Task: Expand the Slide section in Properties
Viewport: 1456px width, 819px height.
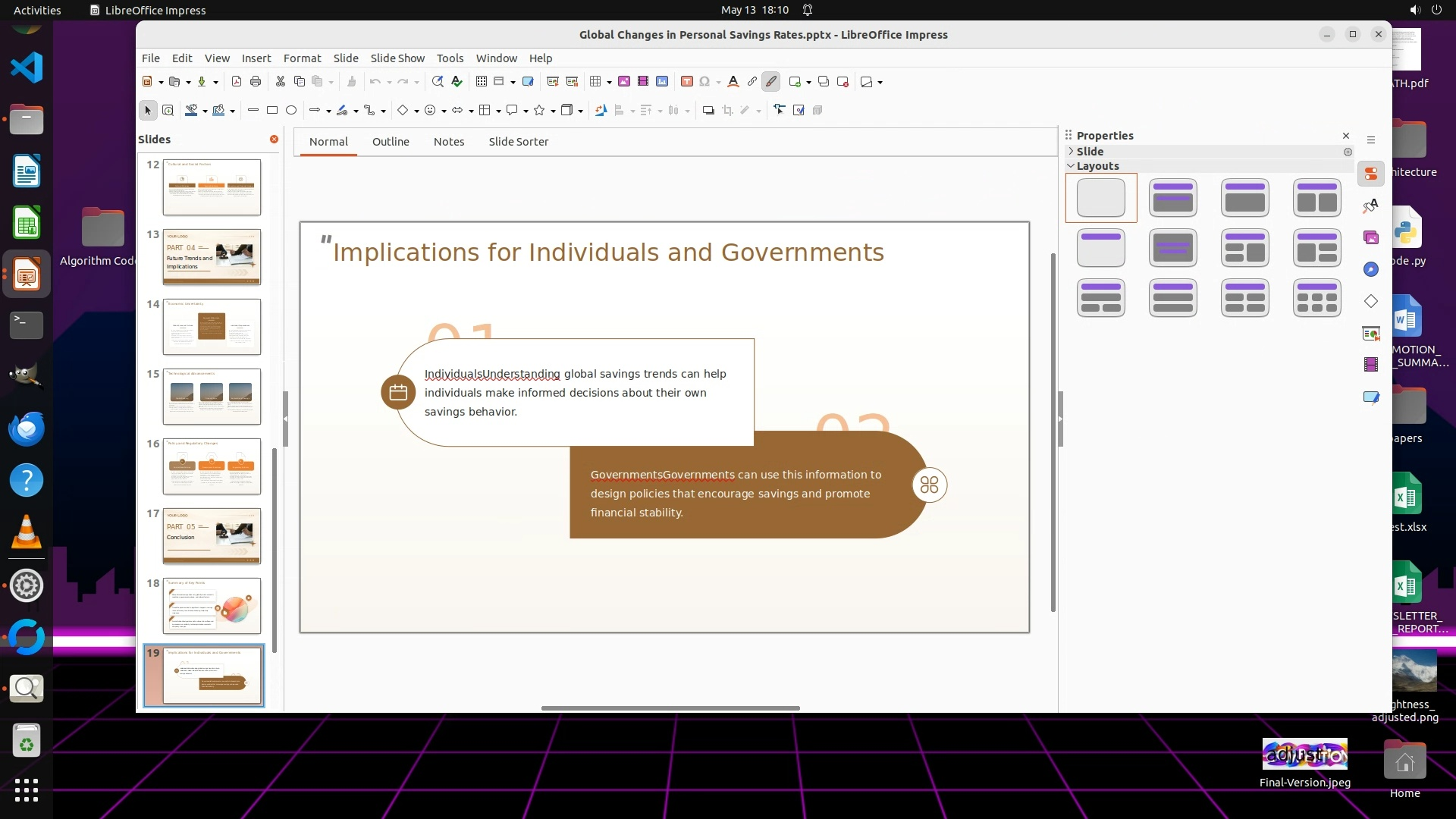Action: (1090, 152)
